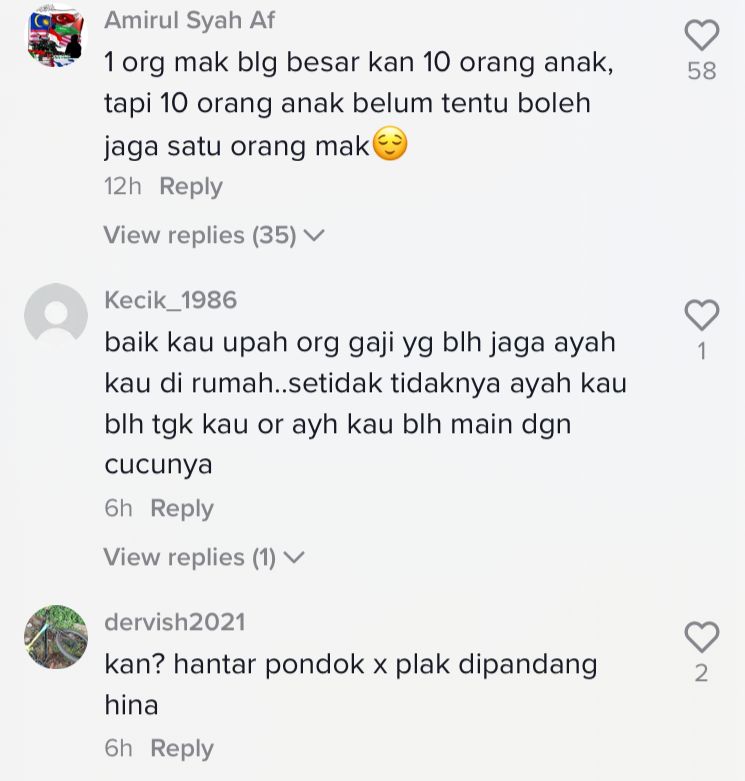745x781 pixels.
Task: Click chevron next to View replies (35)
Action: click(x=314, y=235)
